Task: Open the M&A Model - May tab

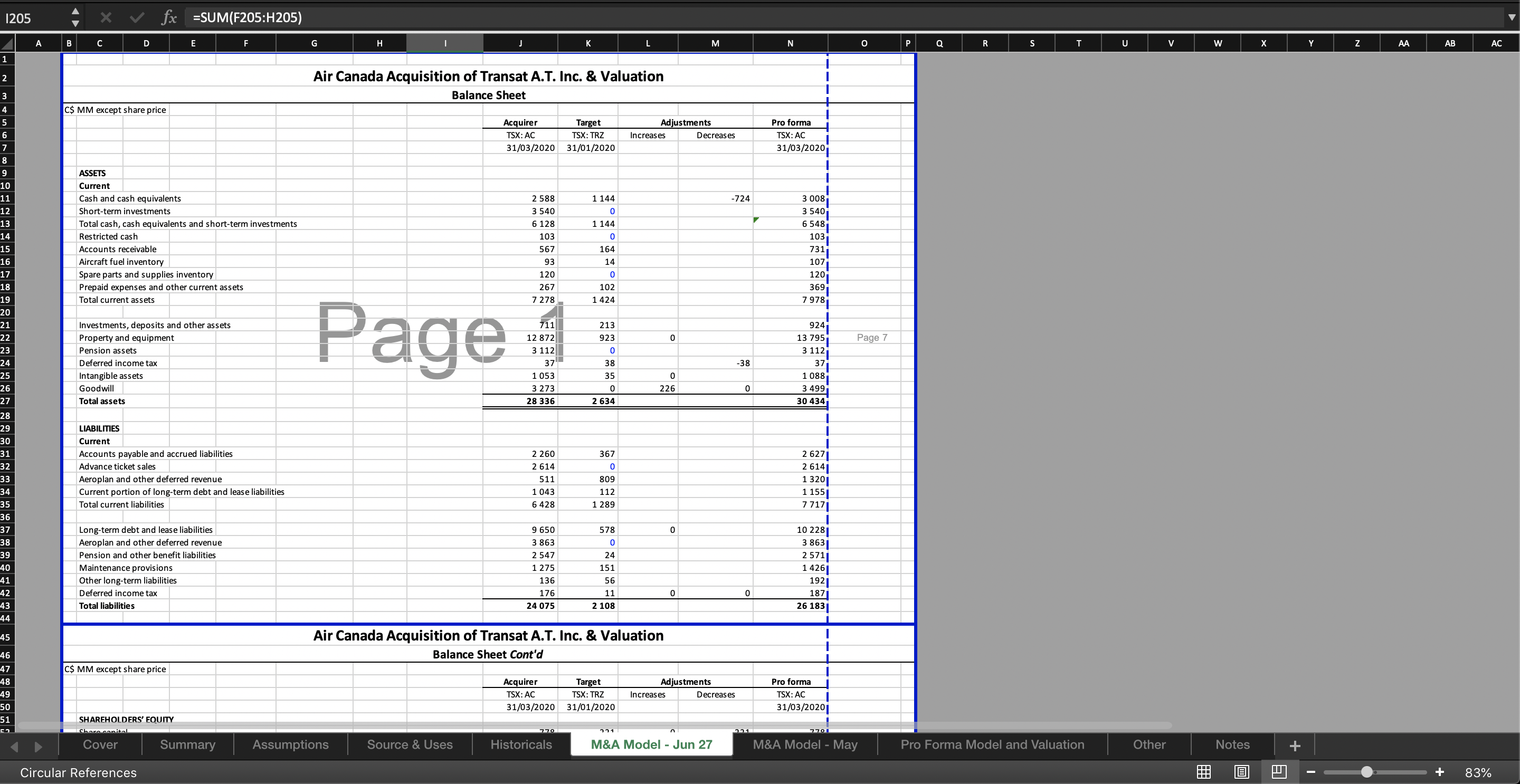Action: 805,744
